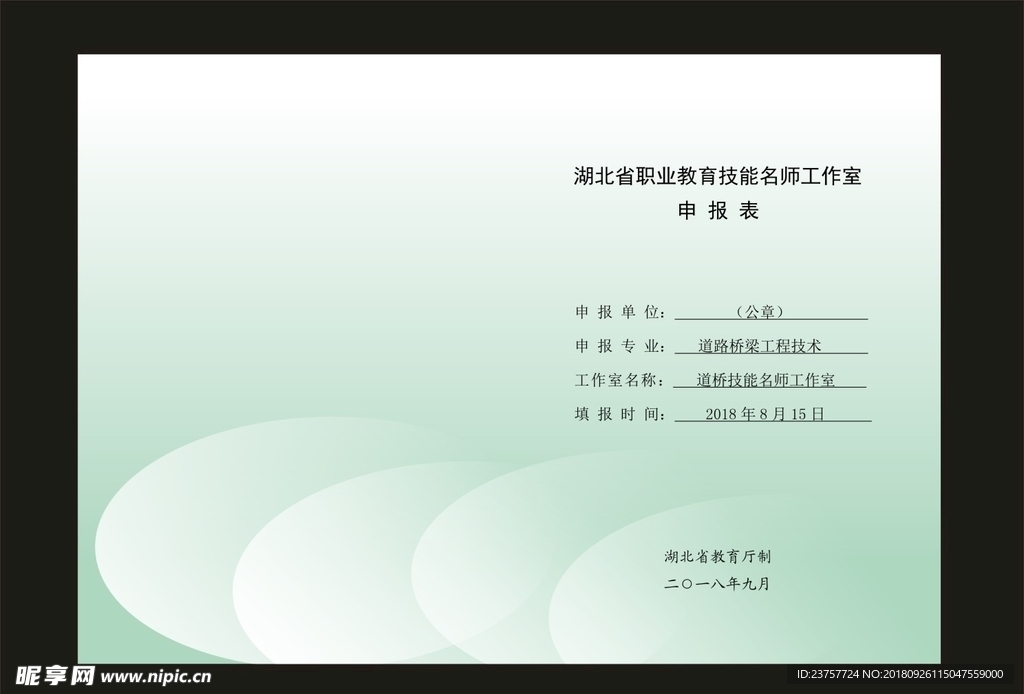The image size is (1024, 694).
Task: Select the title 湖北省职业教育技能名师工作室
Action: (717, 177)
